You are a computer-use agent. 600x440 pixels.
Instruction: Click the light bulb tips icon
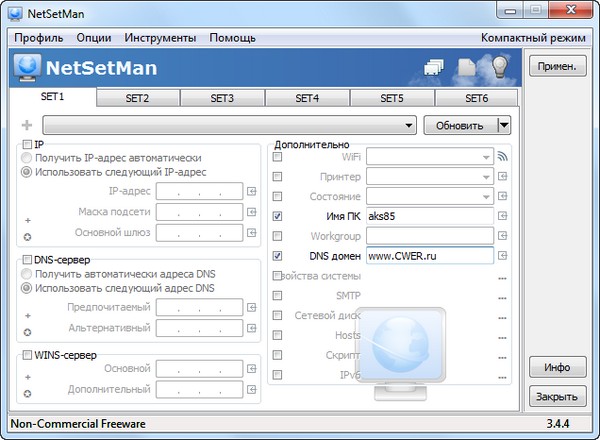(500, 67)
